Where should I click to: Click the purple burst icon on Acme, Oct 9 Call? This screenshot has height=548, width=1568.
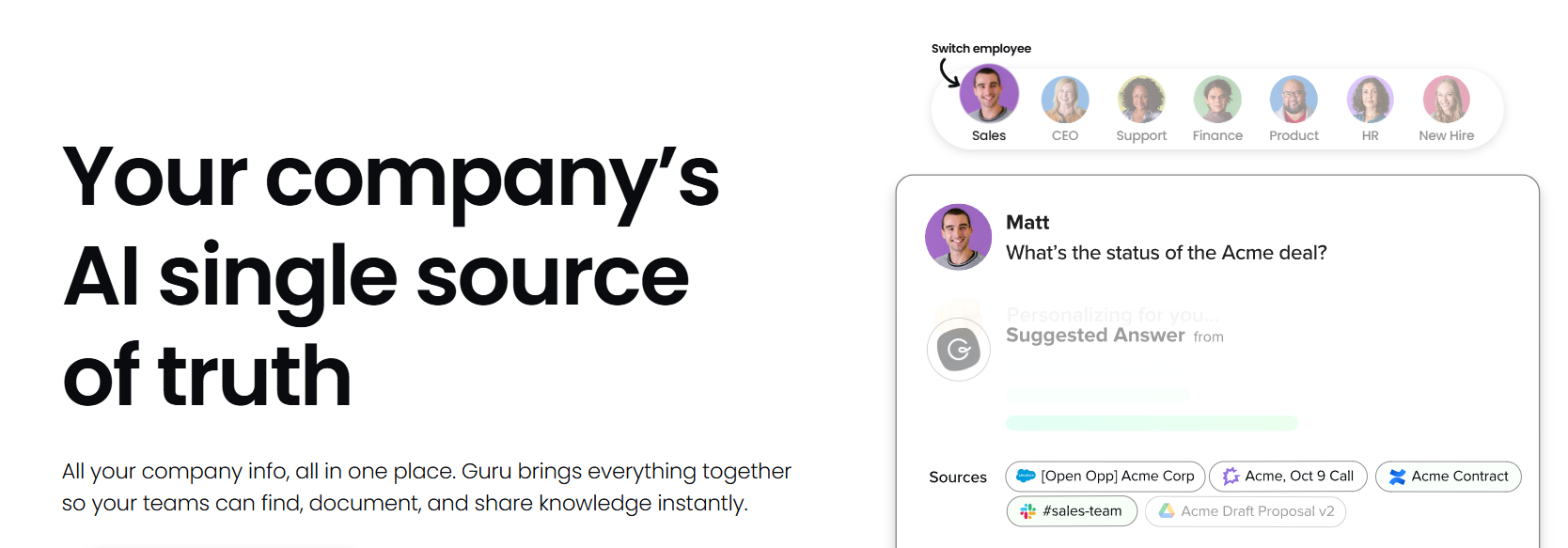(1231, 477)
